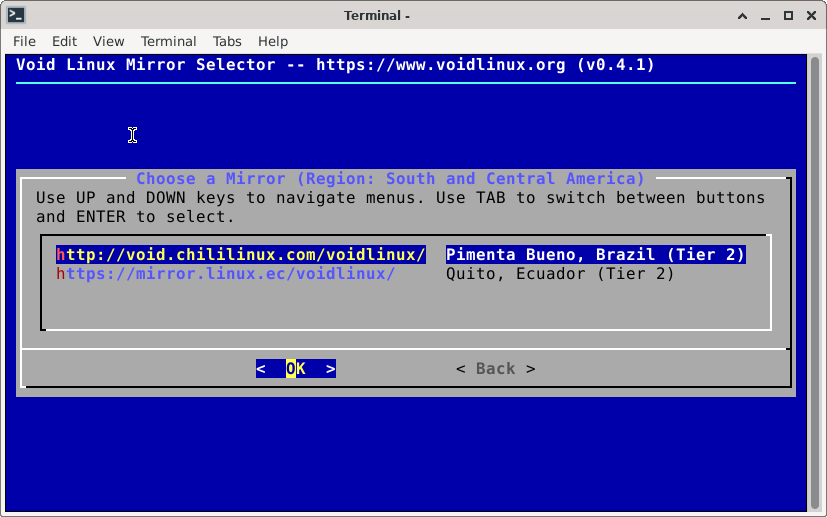Maximize the Terminal window
Screen dimensions: 827x517
(788, 15)
